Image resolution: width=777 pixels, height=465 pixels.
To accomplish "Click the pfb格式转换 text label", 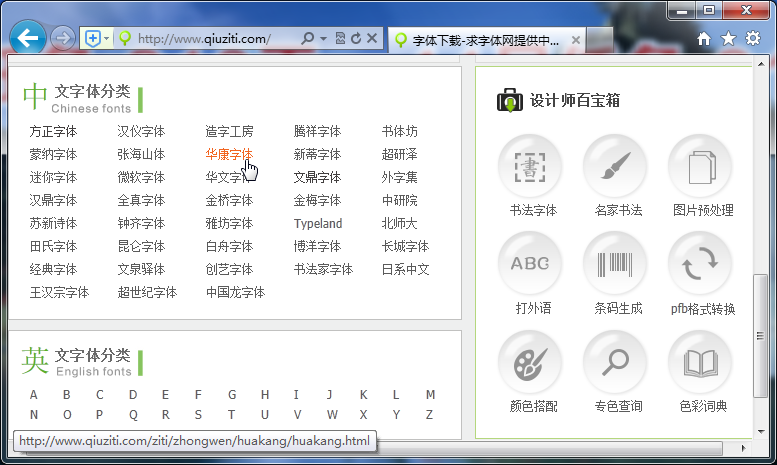I will 703,309.
